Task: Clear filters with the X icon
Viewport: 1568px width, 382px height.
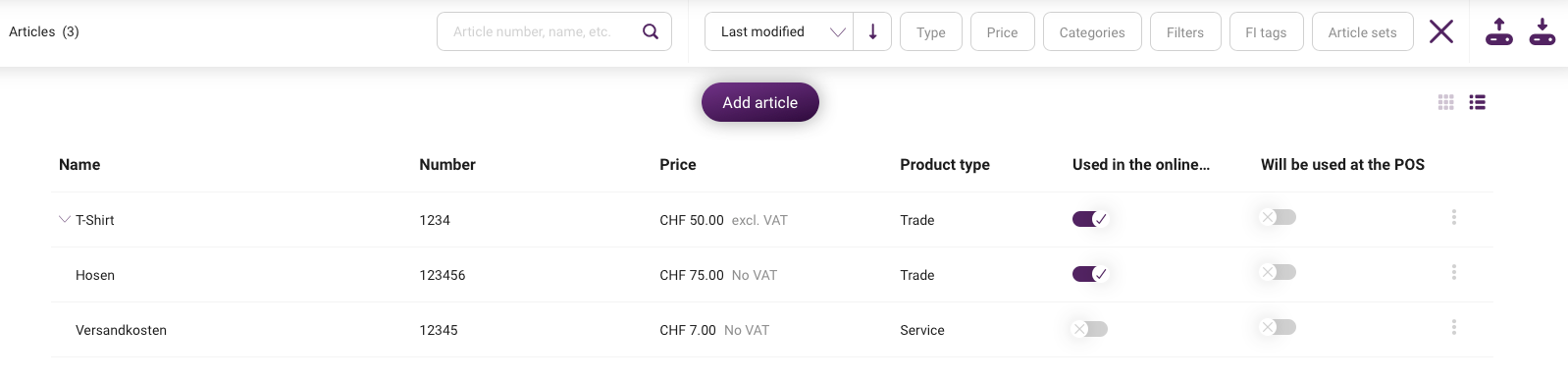Action: (x=1441, y=31)
